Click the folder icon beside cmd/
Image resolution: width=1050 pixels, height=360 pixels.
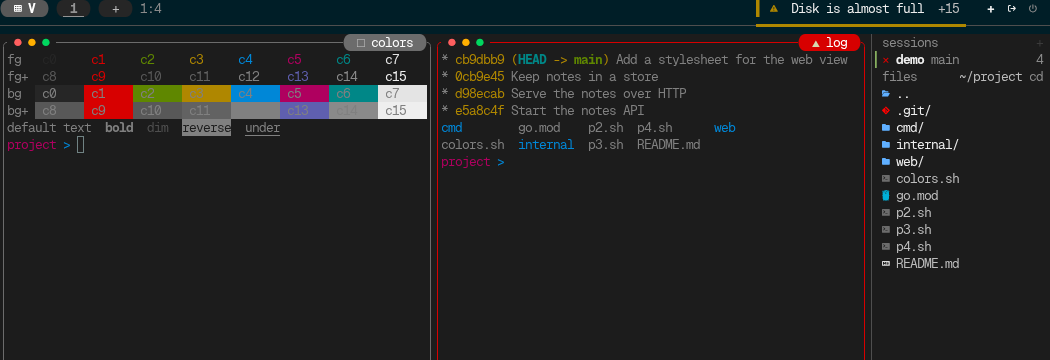(x=886, y=128)
